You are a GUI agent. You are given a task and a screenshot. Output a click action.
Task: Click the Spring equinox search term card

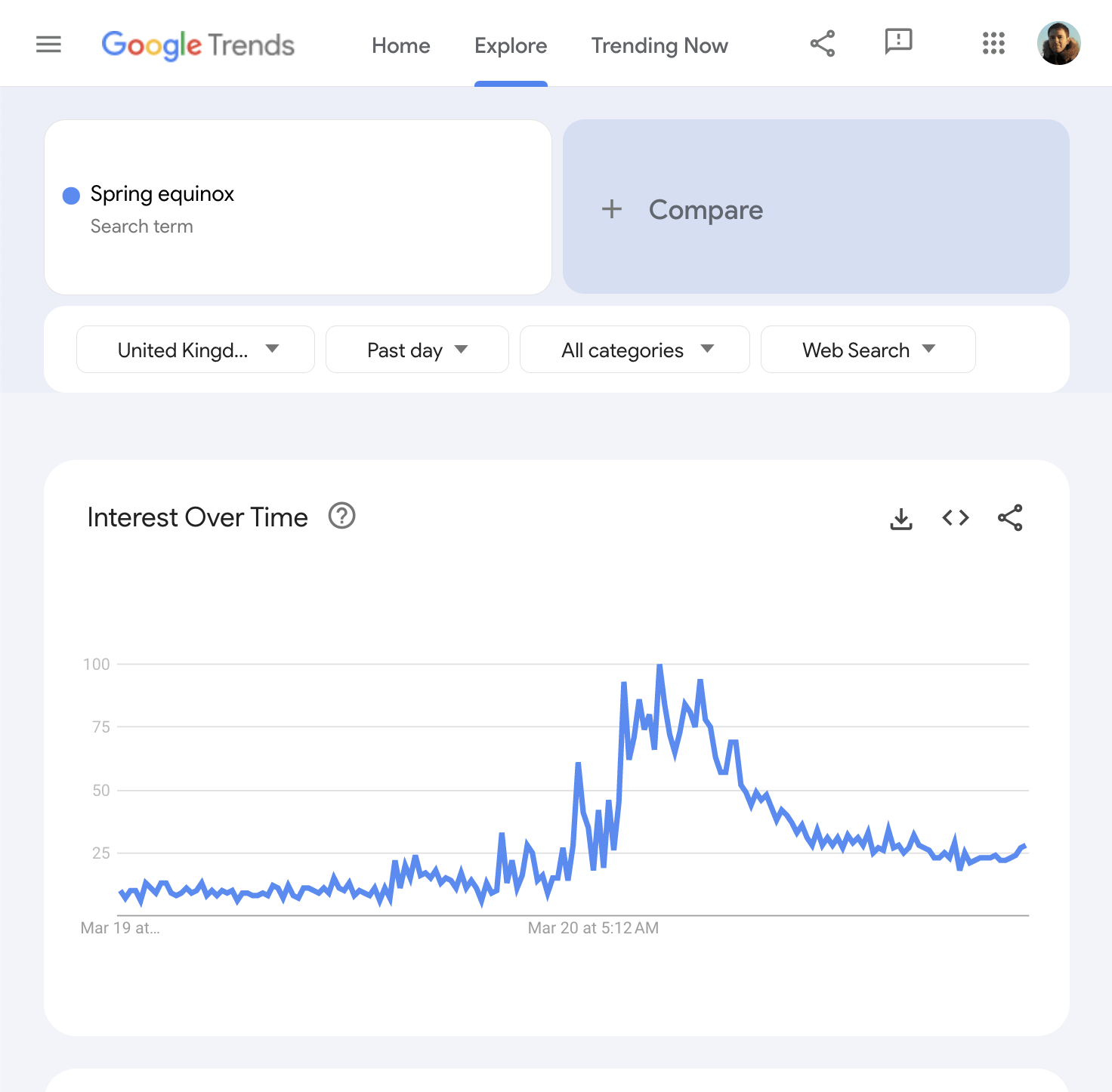tap(298, 207)
